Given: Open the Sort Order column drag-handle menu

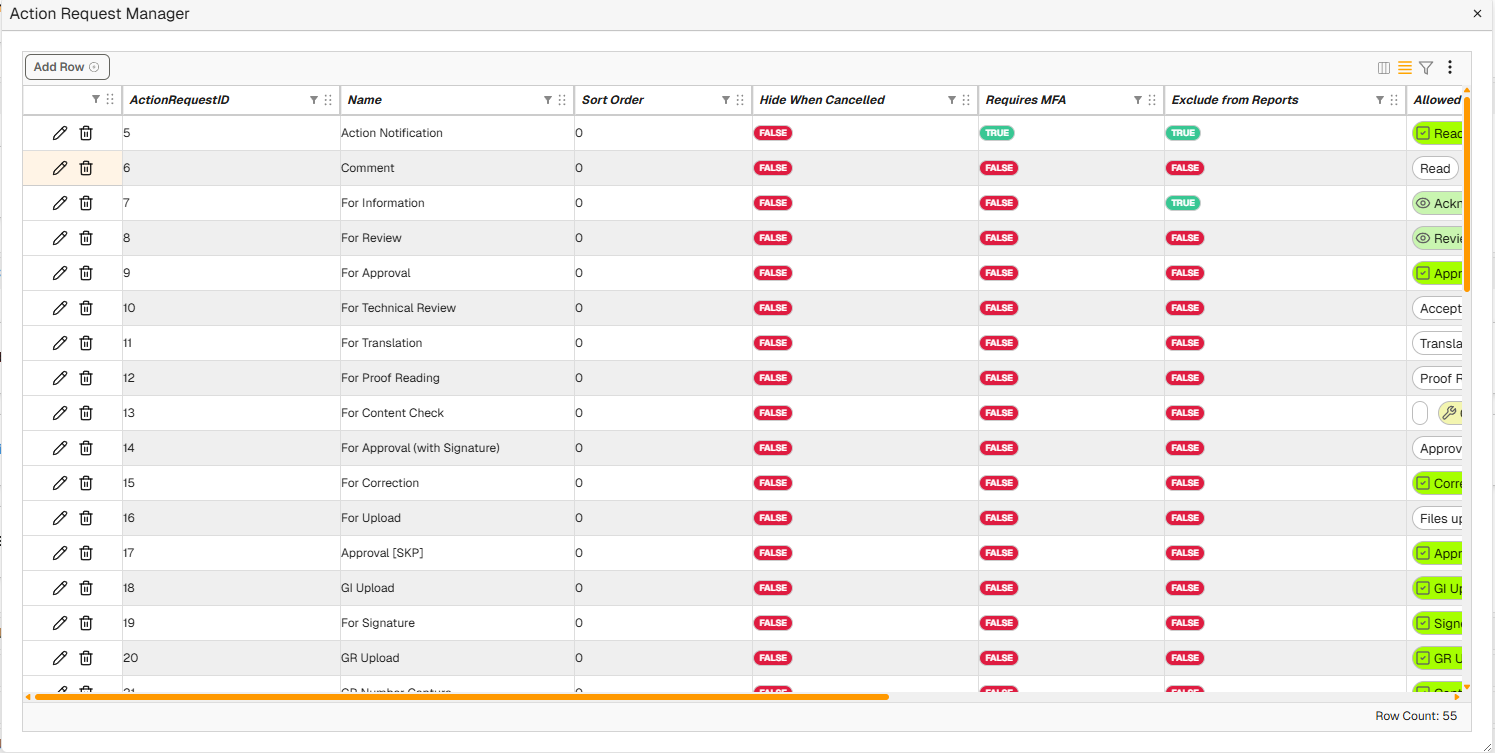Looking at the screenshot, I should [740, 100].
